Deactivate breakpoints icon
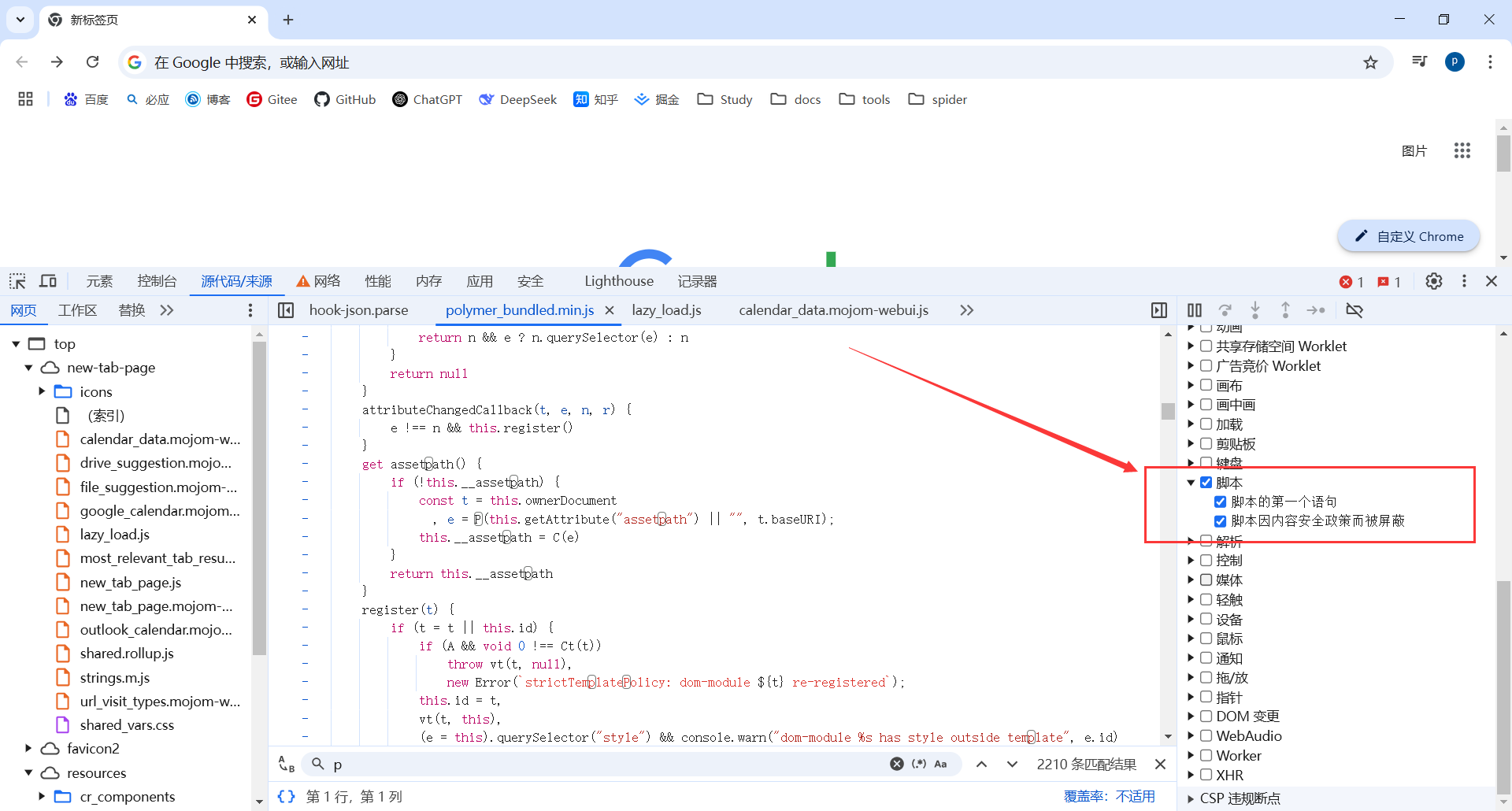Screen dimensions: 1512x811 pos(1354,310)
